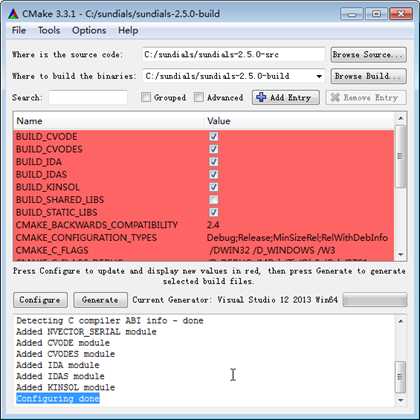Enable the BUILD_SHARED_LIBS checkbox
This screenshot has width=420, height=420.
(x=214, y=200)
